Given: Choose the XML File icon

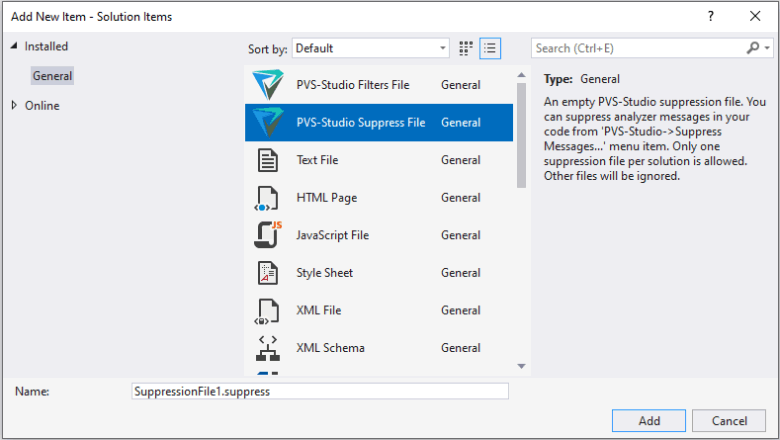Looking at the screenshot, I should tap(267, 311).
